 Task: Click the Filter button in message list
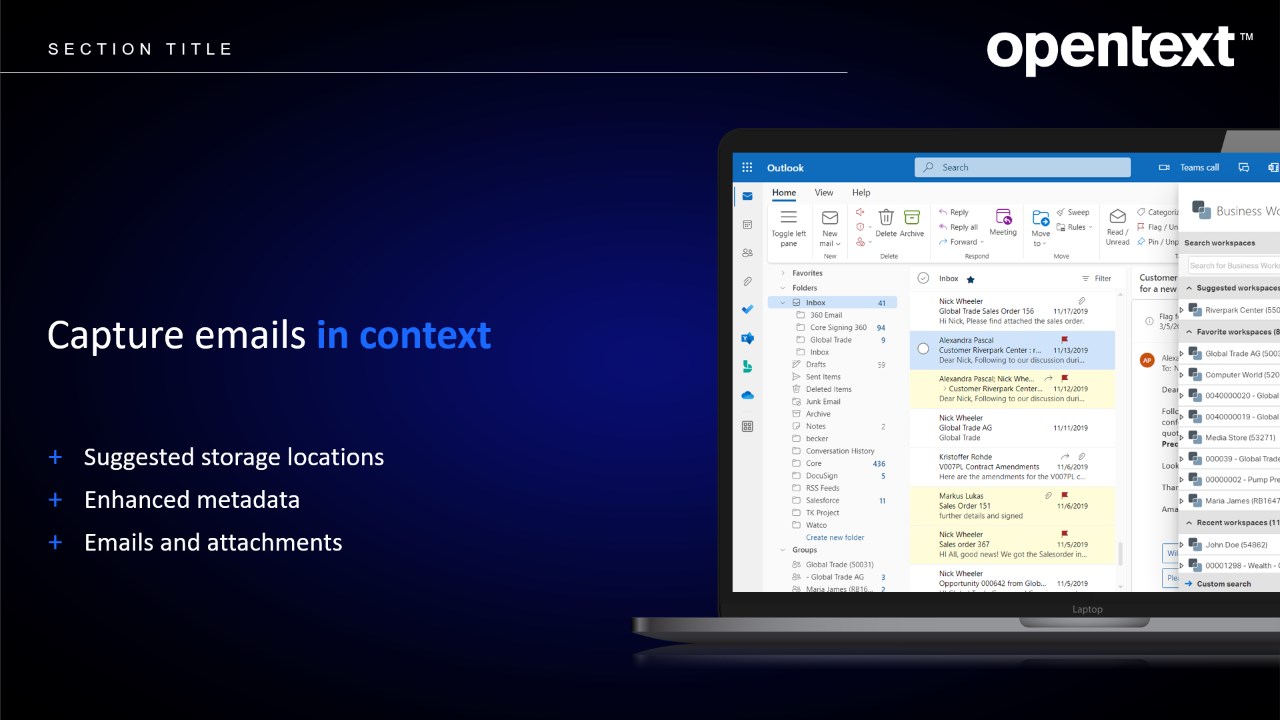coord(1097,279)
